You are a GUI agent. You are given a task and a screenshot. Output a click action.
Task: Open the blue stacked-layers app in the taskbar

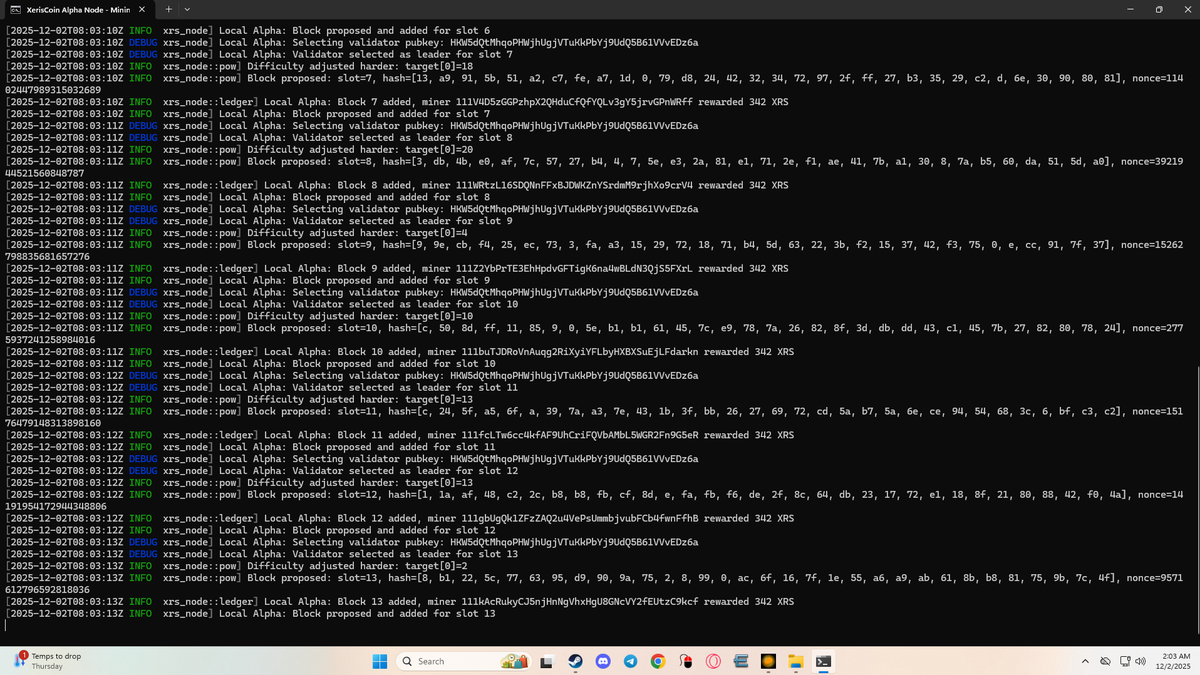(x=741, y=661)
